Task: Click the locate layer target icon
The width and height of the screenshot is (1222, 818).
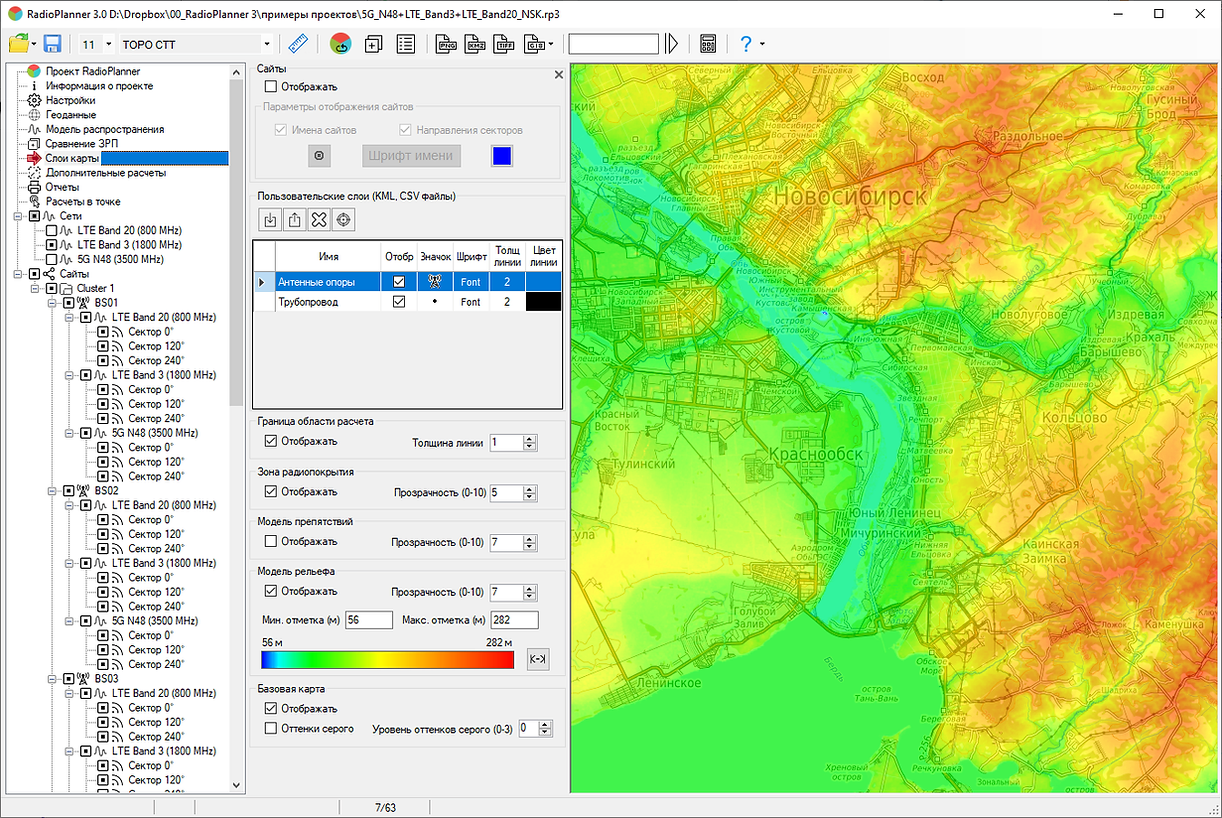Action: (x=344, y=220)
